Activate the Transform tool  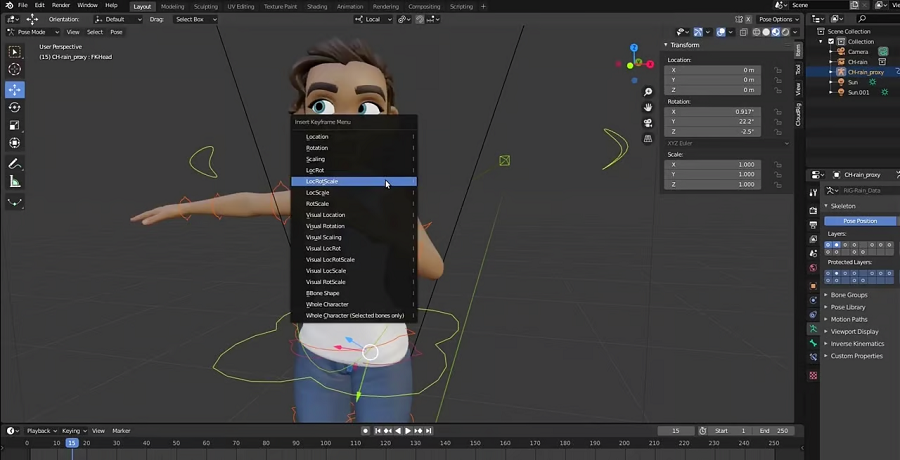[x=15, y=143]
